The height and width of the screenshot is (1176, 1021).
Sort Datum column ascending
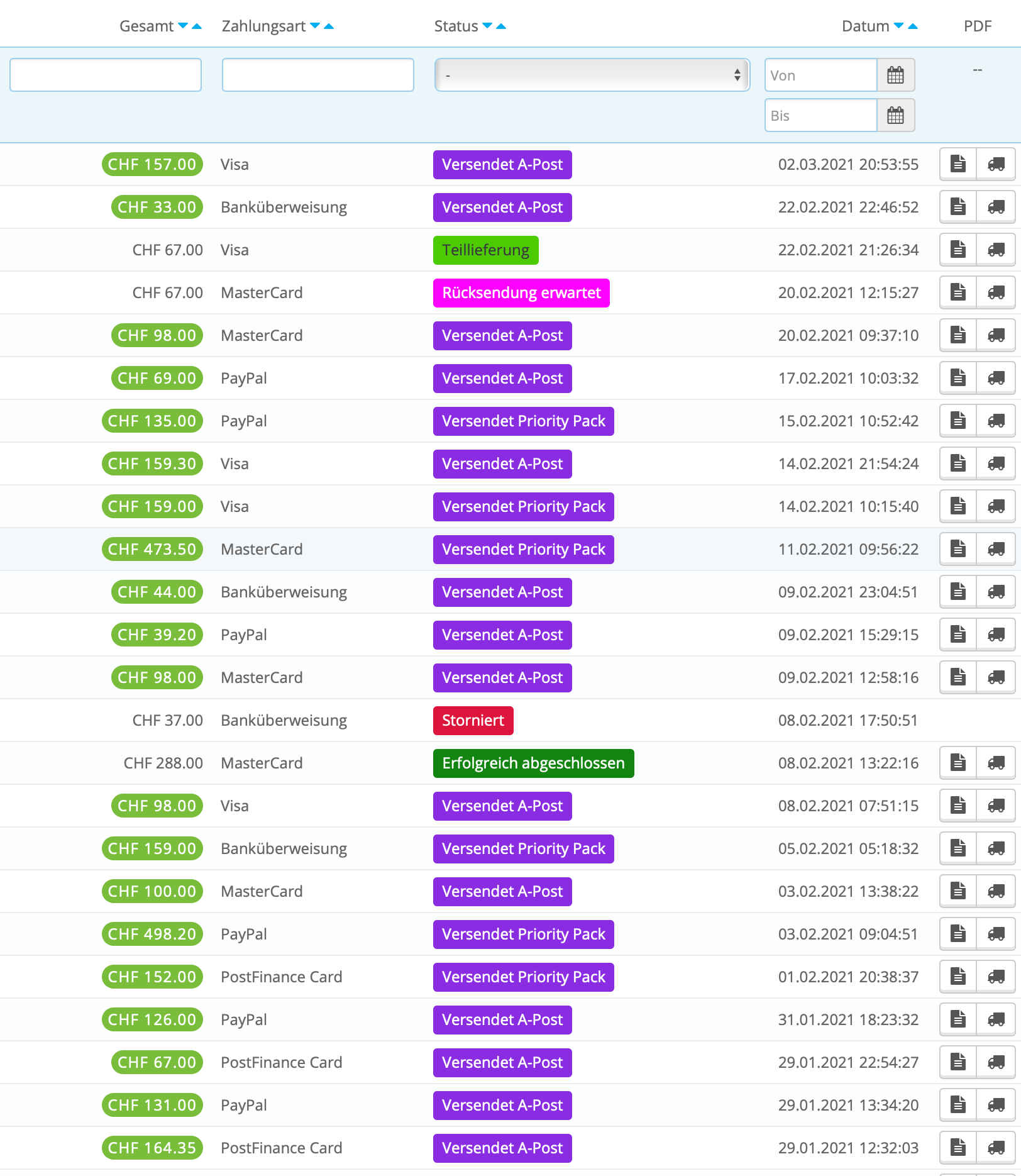tap(913, 26)
